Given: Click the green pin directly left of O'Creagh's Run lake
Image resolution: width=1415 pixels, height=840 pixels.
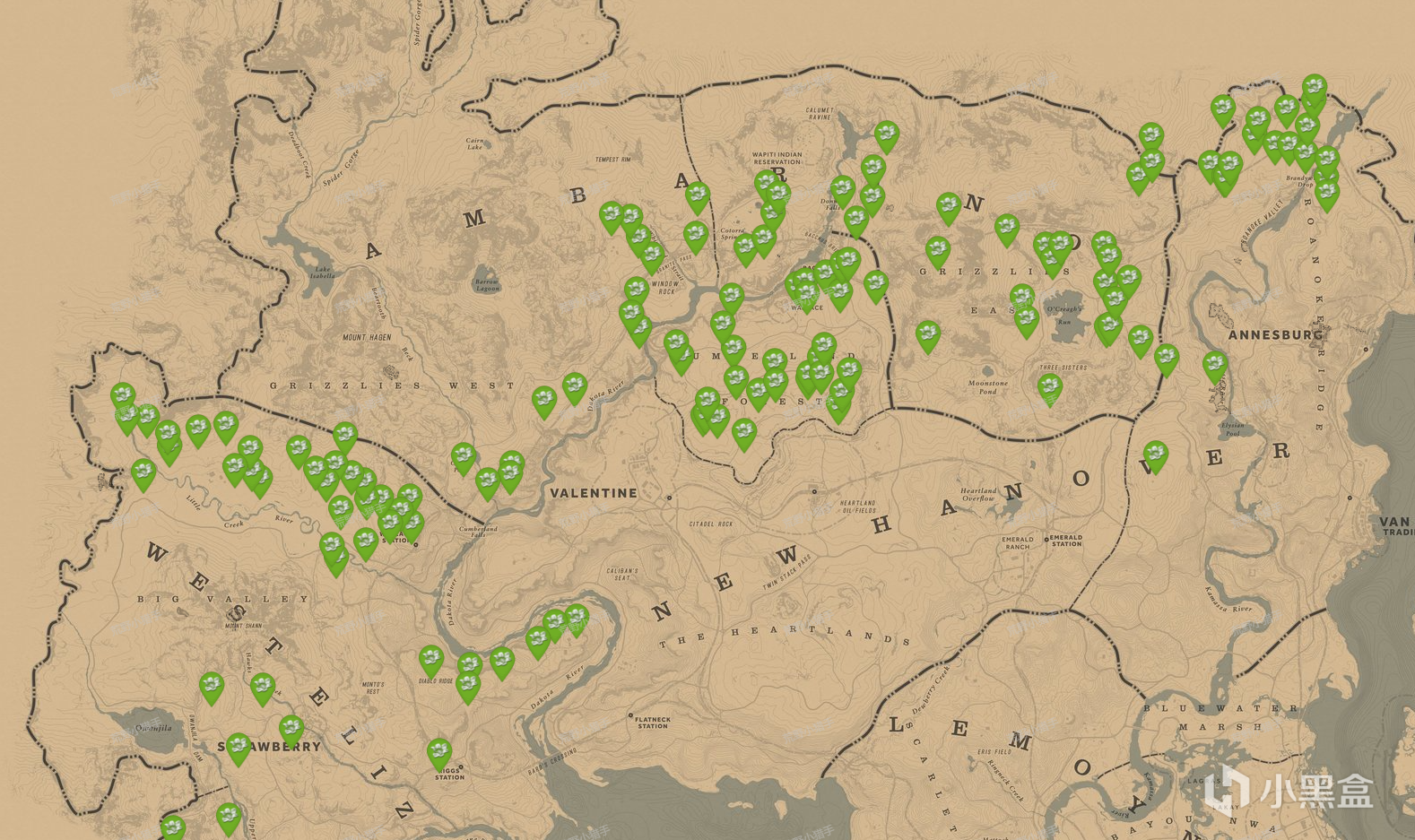Looking at the screenshot, I should pyautogui.click(x=1027, y=321).
